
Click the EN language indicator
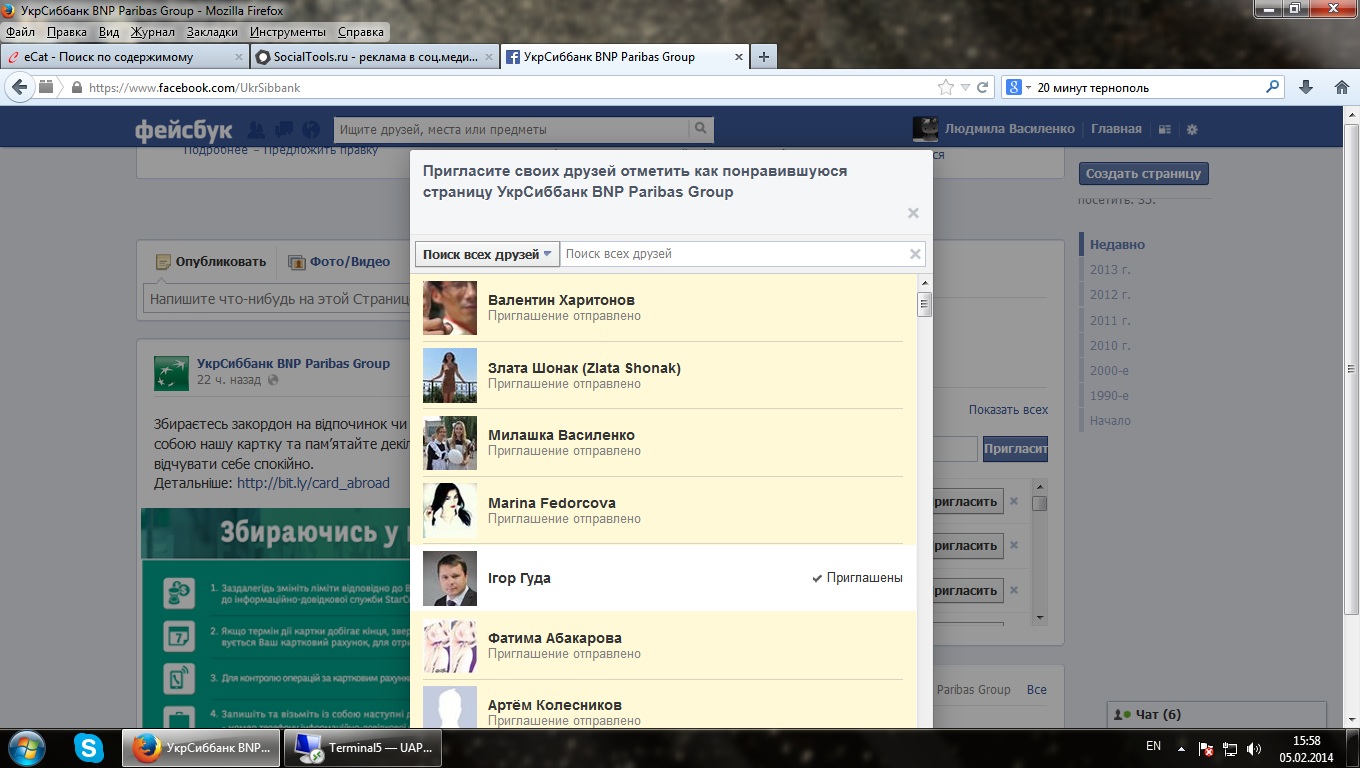1153,746
